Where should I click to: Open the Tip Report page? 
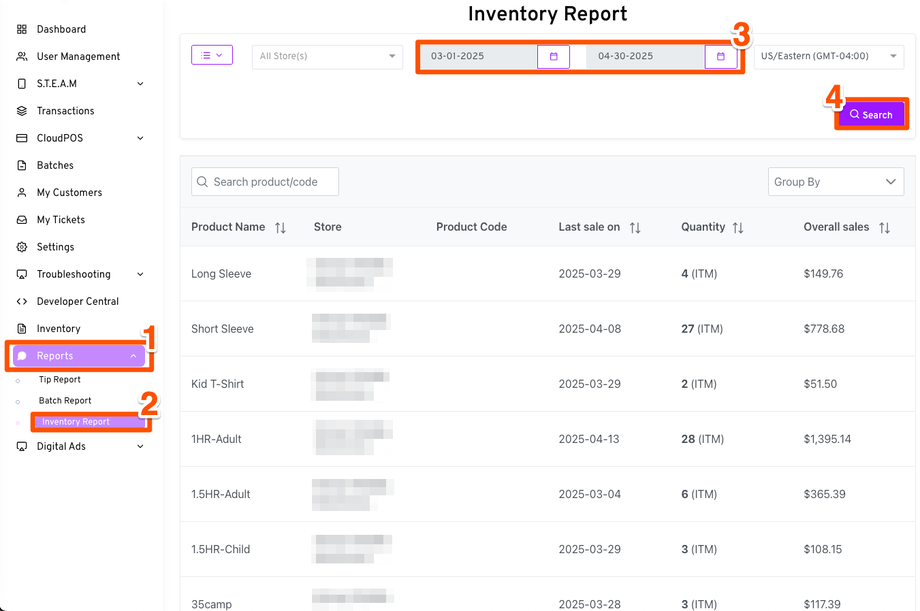pos(60,380)
